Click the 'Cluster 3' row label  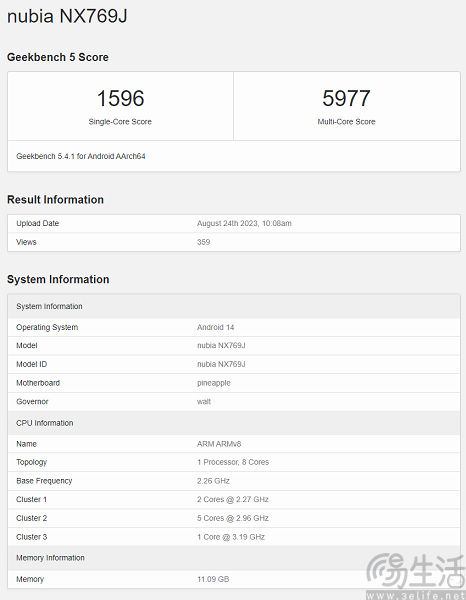point(31,537)
